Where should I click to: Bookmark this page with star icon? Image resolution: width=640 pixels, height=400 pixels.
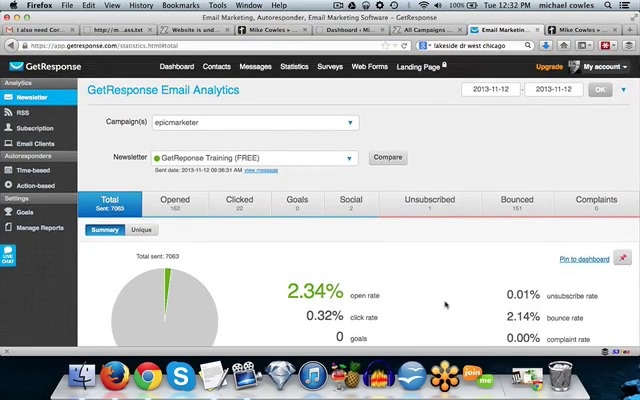[385, 46]
